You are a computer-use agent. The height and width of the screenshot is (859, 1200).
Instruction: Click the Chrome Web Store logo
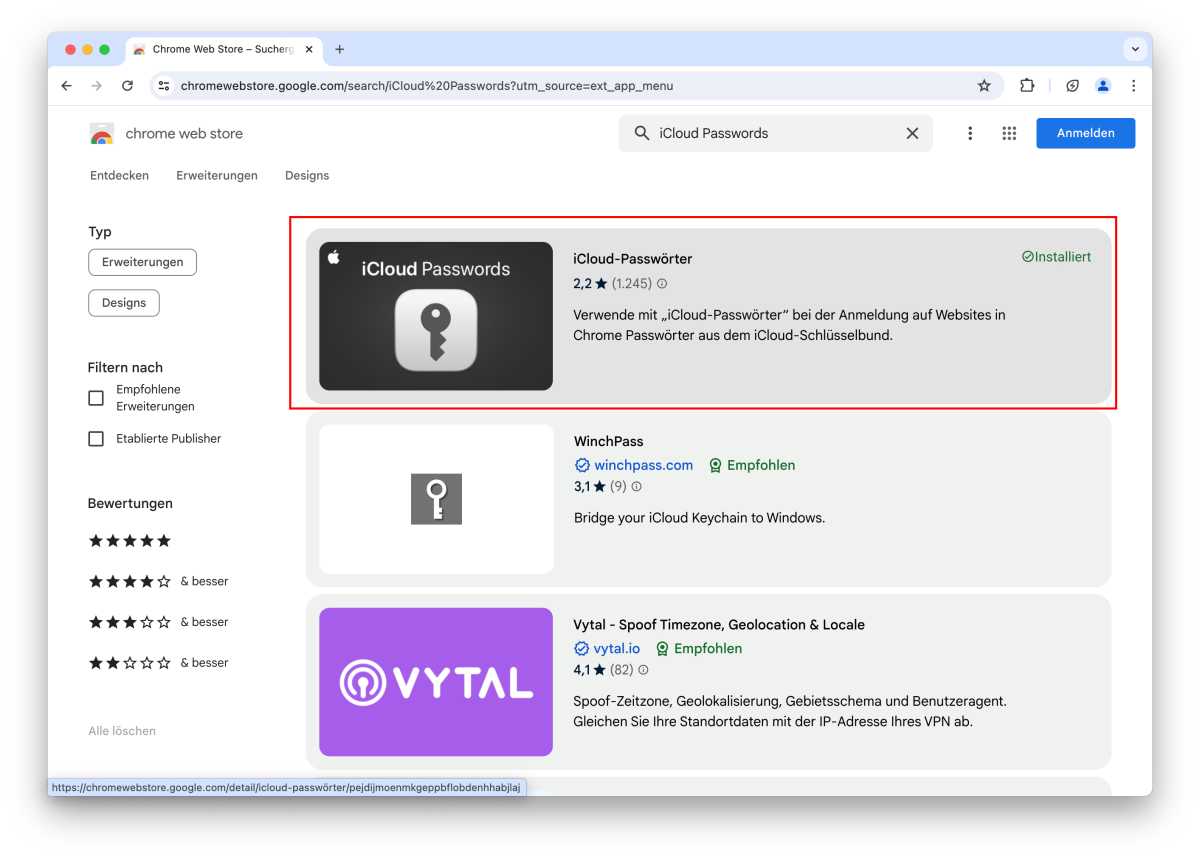[x=102, y=134]
